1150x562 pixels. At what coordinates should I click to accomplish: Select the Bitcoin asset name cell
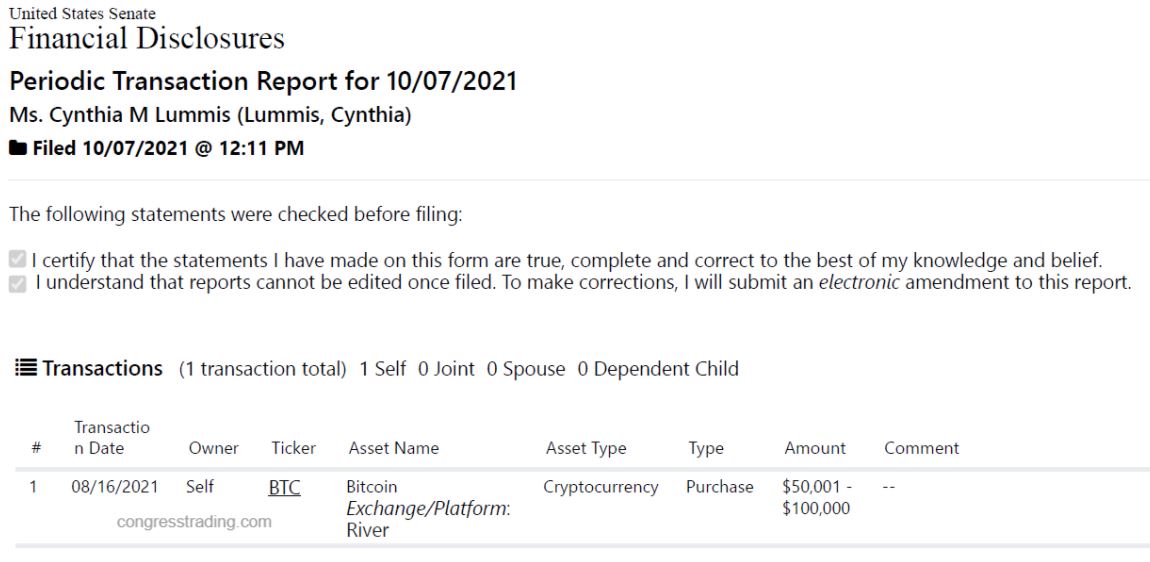point(428,508)
